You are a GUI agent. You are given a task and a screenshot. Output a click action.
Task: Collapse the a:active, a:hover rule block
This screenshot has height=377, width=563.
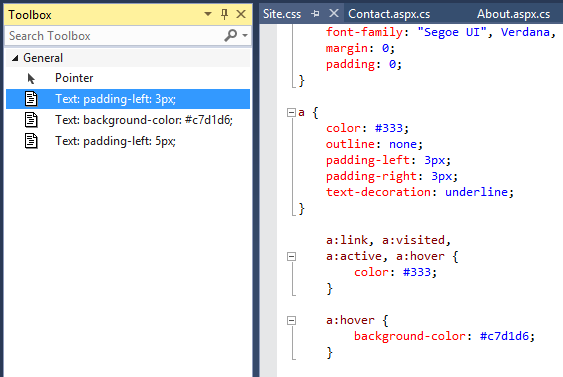(x=292, y=256)
